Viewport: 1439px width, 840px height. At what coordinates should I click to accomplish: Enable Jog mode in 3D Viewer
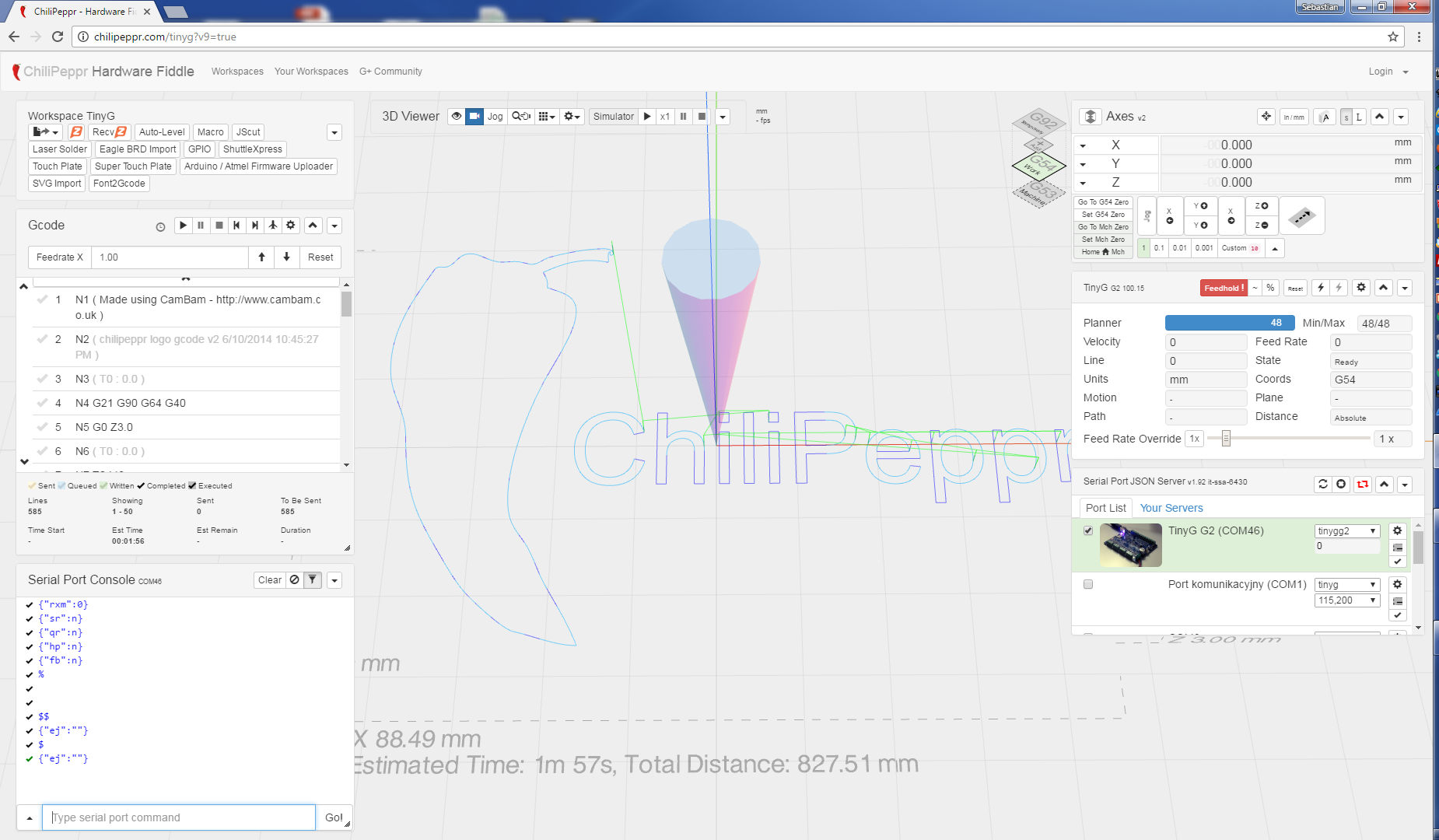(495, 117)
